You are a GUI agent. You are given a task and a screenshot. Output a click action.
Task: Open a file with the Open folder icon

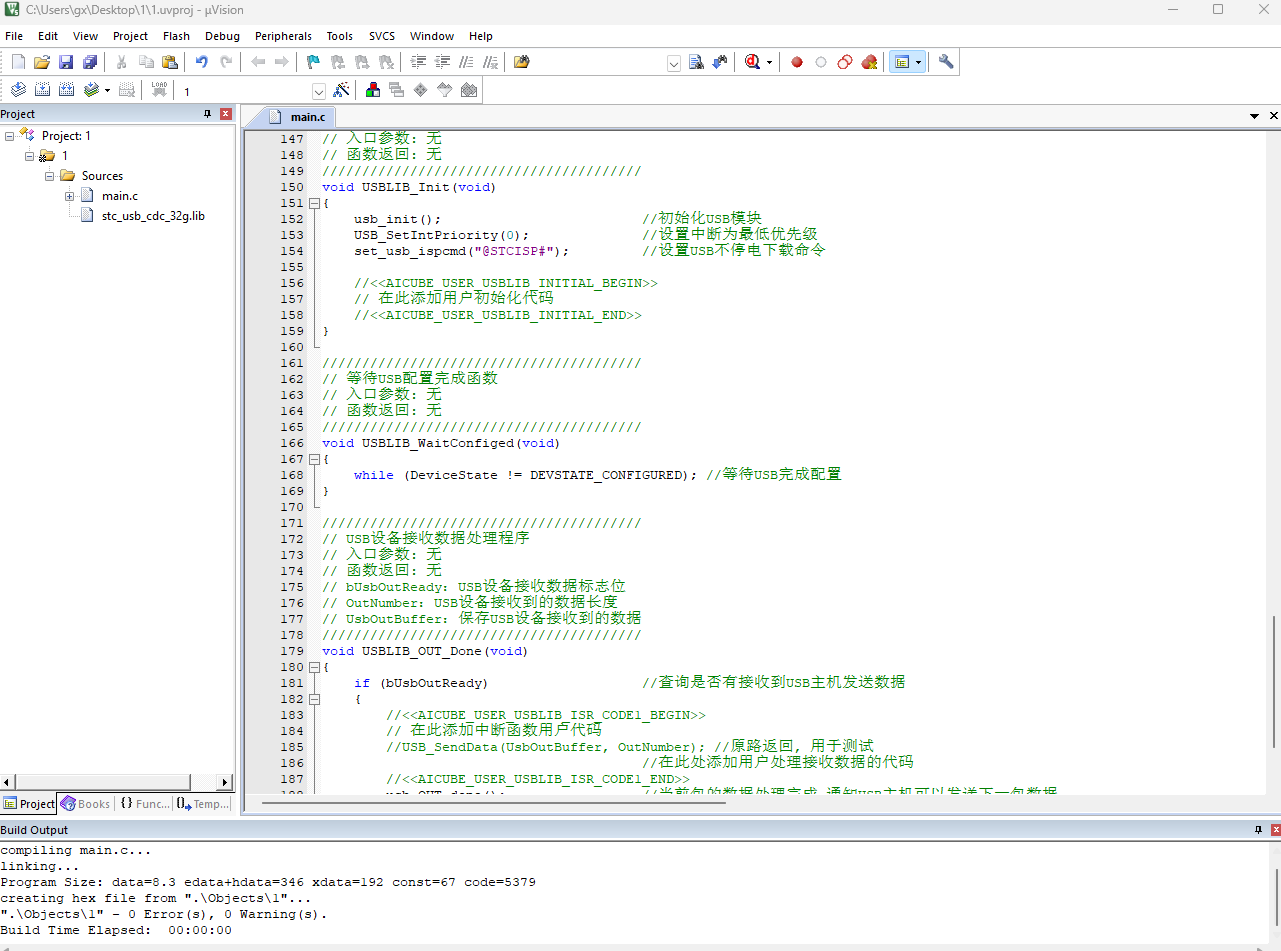pyautogui.click(x=42, y=62)
